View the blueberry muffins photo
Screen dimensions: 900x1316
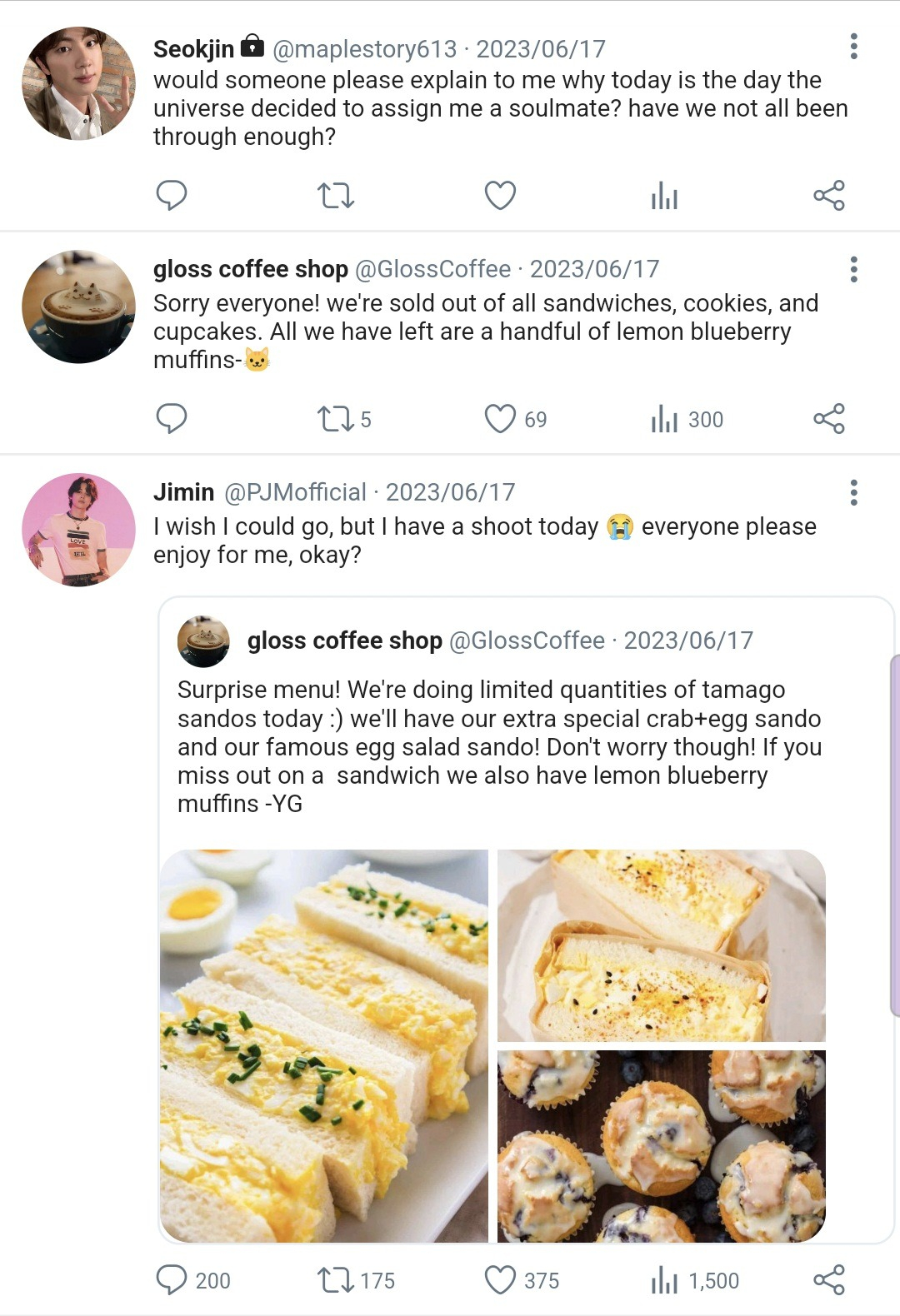[661, 1146]
